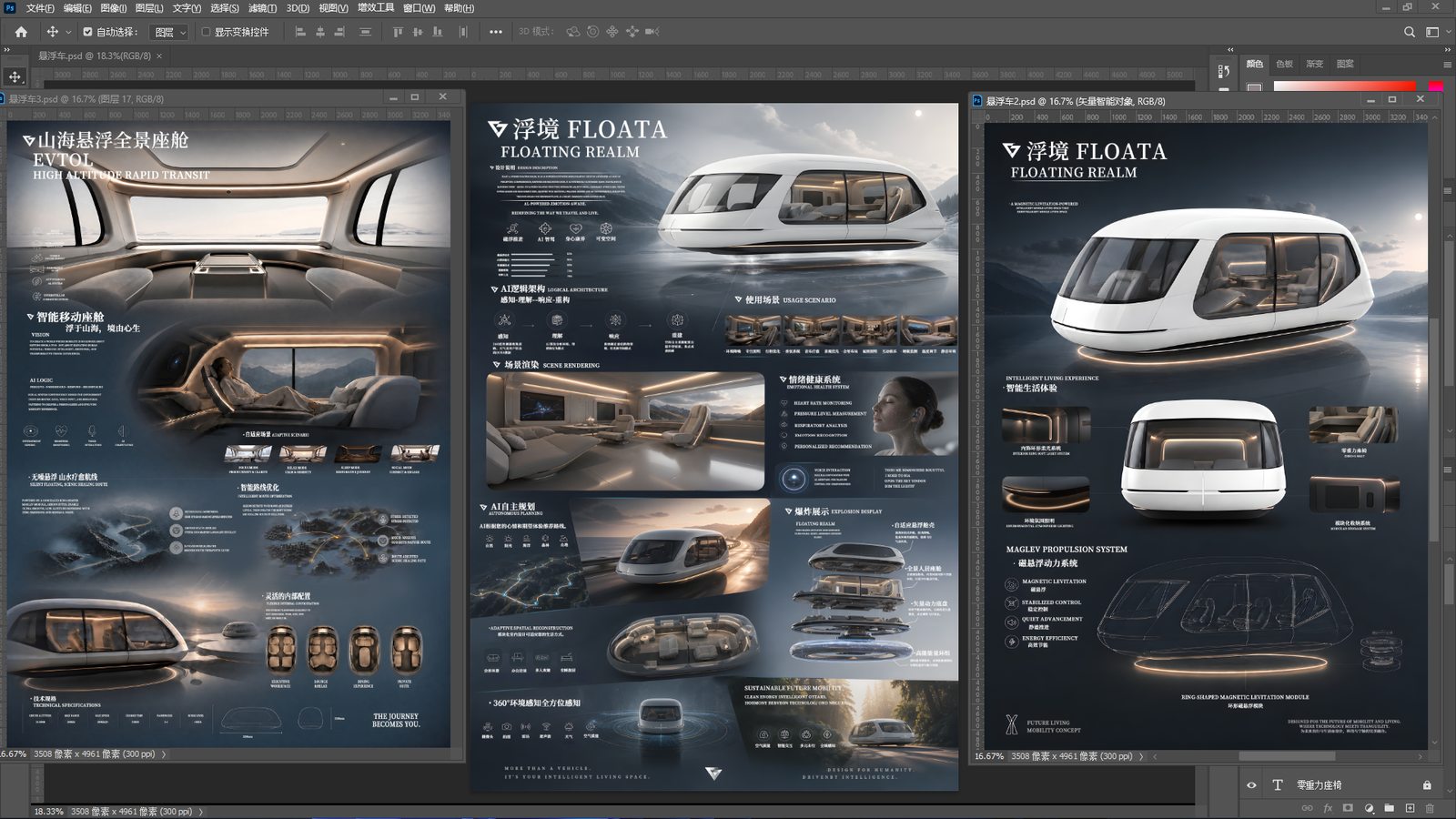Viewport: 1456px width, 819px height.
Task: Enable the 显示变换控件 checkbox
Action: coord(206,32)
